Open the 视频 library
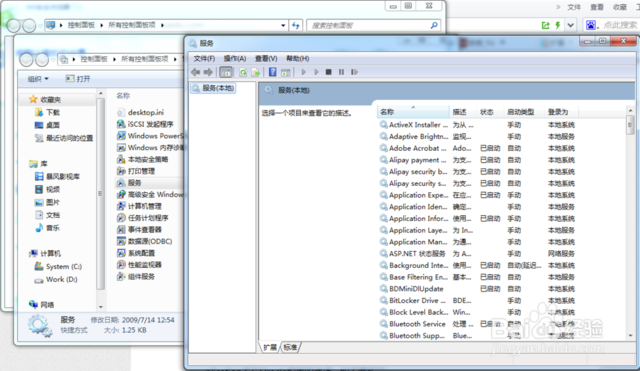 (47, 189)
